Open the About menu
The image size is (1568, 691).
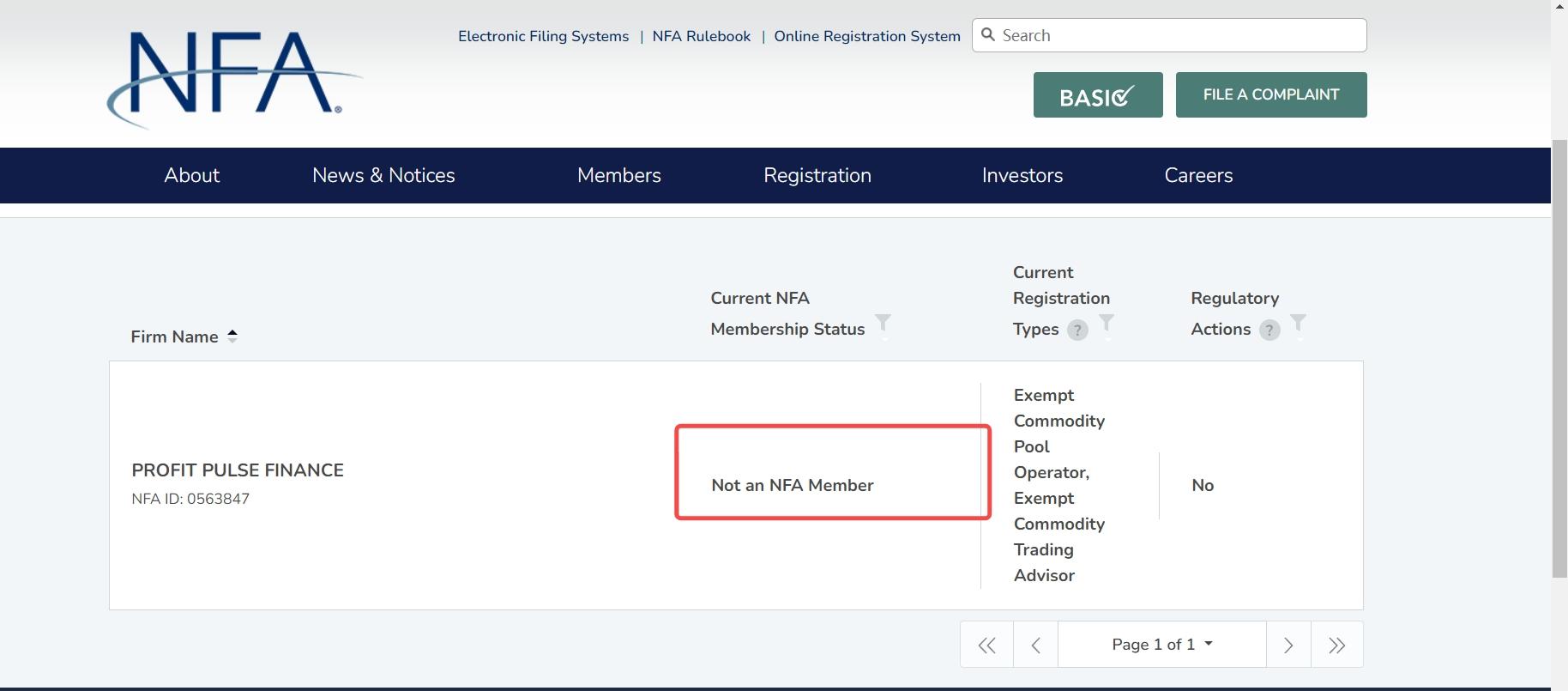pos(192,175)
